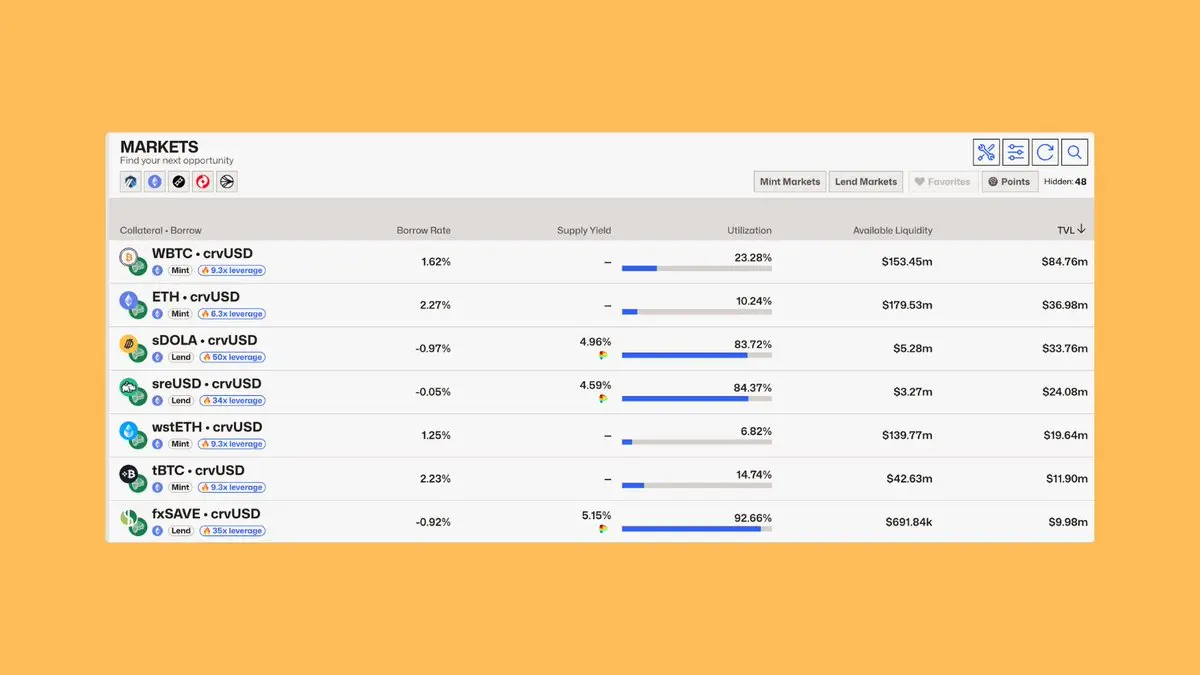Click the 14.74% utilization value
1200x675 pixels.
pyautogui.click(x=753, y=474)
